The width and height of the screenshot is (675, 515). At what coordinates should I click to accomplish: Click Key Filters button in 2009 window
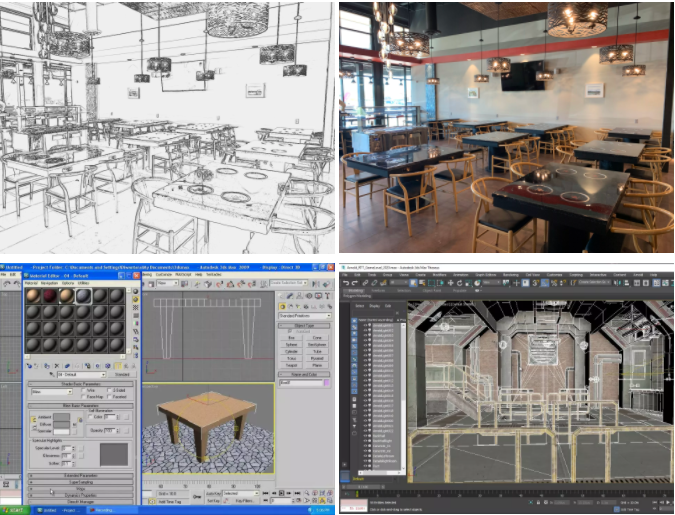(x=244, y=501)
